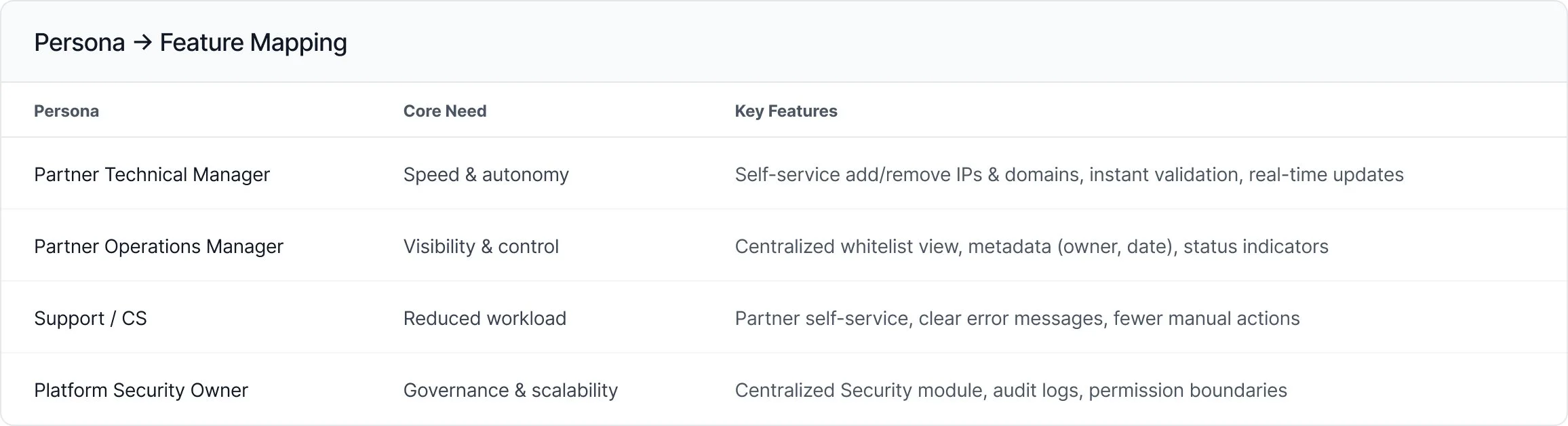
Task: Click the "audit logs" feature text
Action: coord(1035,391)
